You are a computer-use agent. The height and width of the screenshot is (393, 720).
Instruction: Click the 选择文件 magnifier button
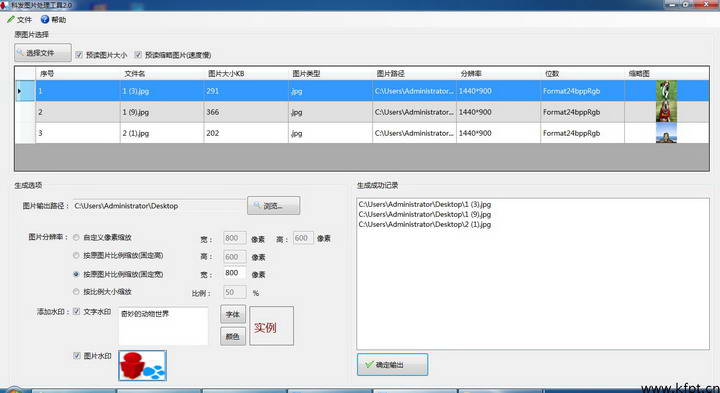tap(43, 53)
